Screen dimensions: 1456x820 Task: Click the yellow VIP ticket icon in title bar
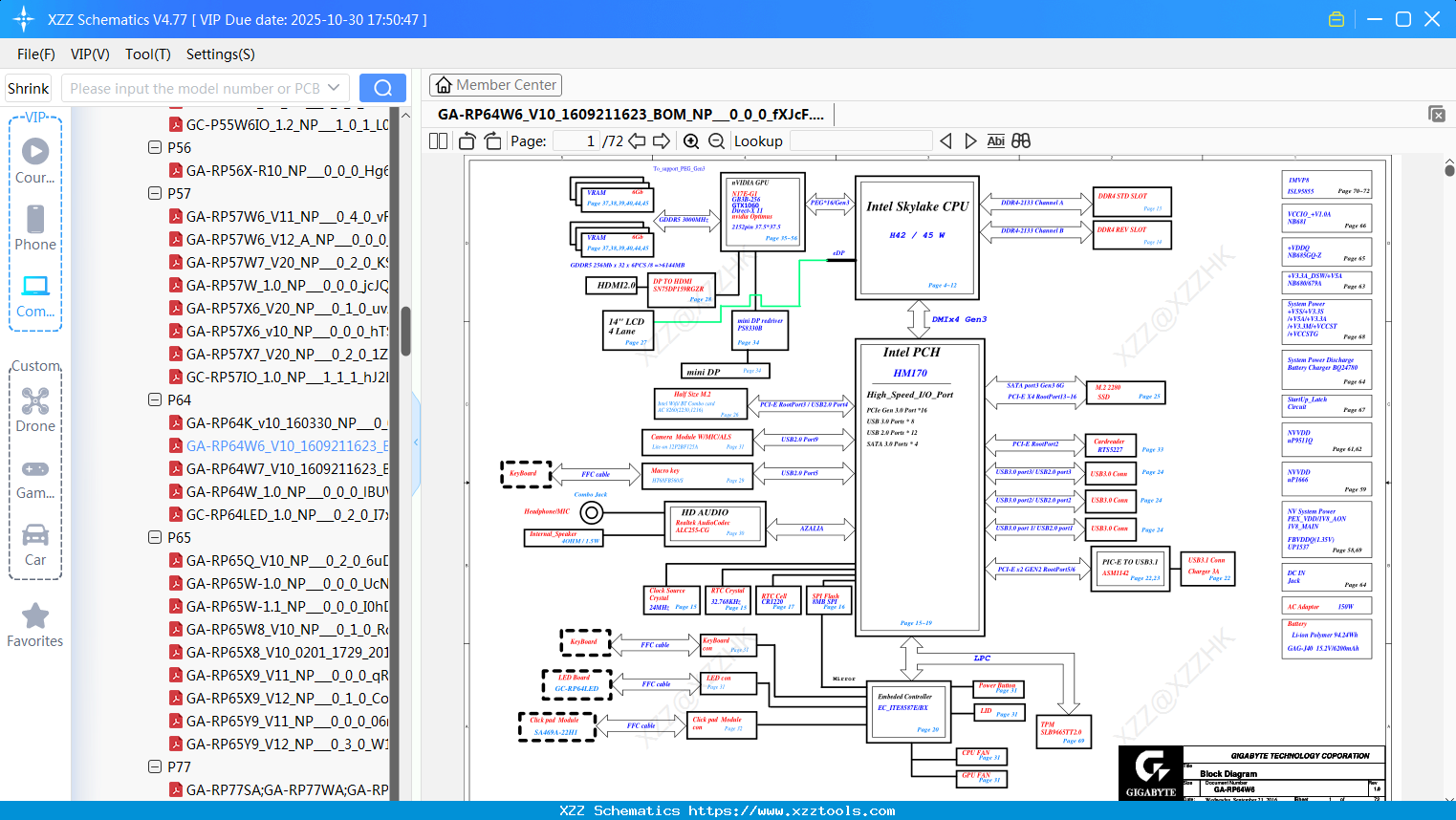[1336, 19]
